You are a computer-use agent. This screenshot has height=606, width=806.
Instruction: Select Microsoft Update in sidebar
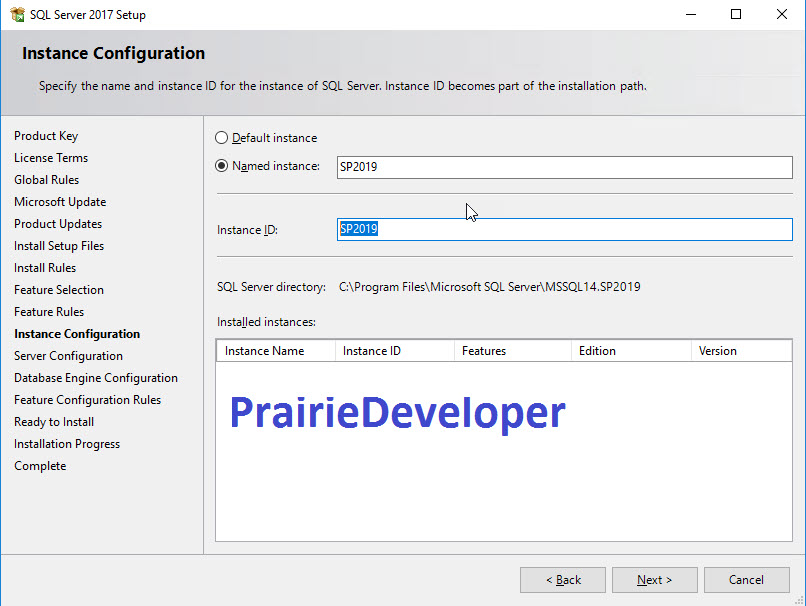coord(60,202)
